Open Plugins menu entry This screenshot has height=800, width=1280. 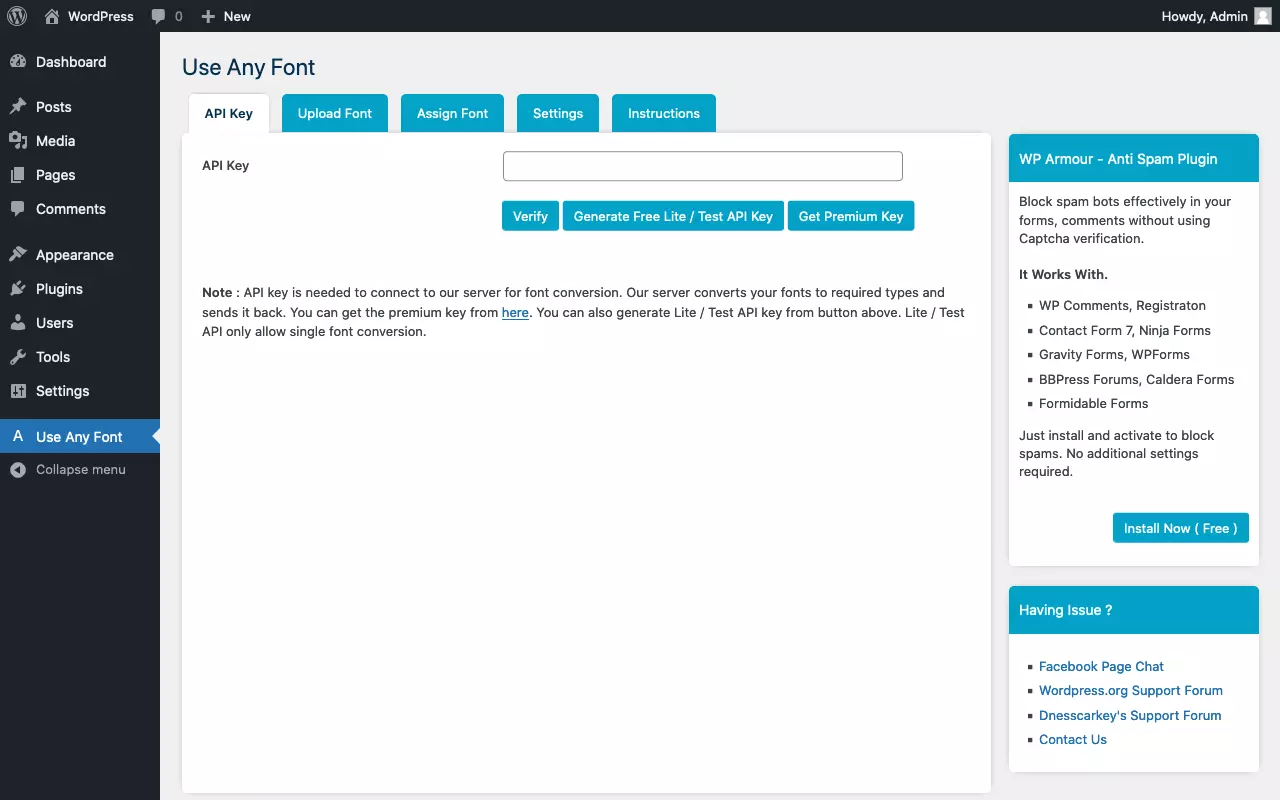[80, 289]
